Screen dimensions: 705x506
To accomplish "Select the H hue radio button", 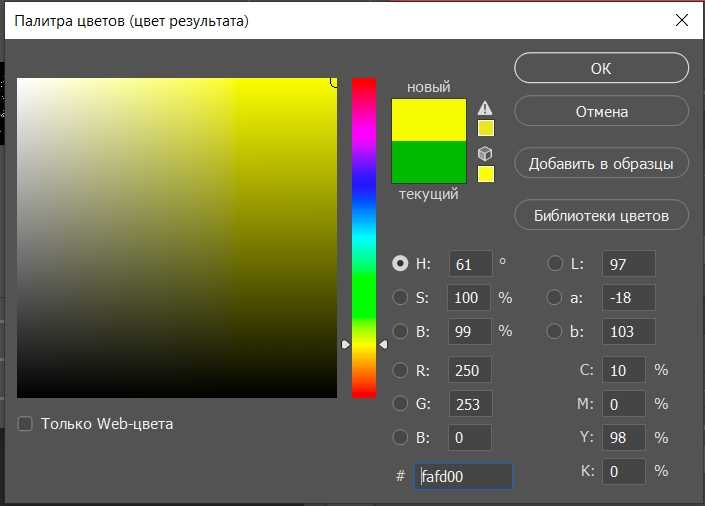I will click(x=400, y=263).
